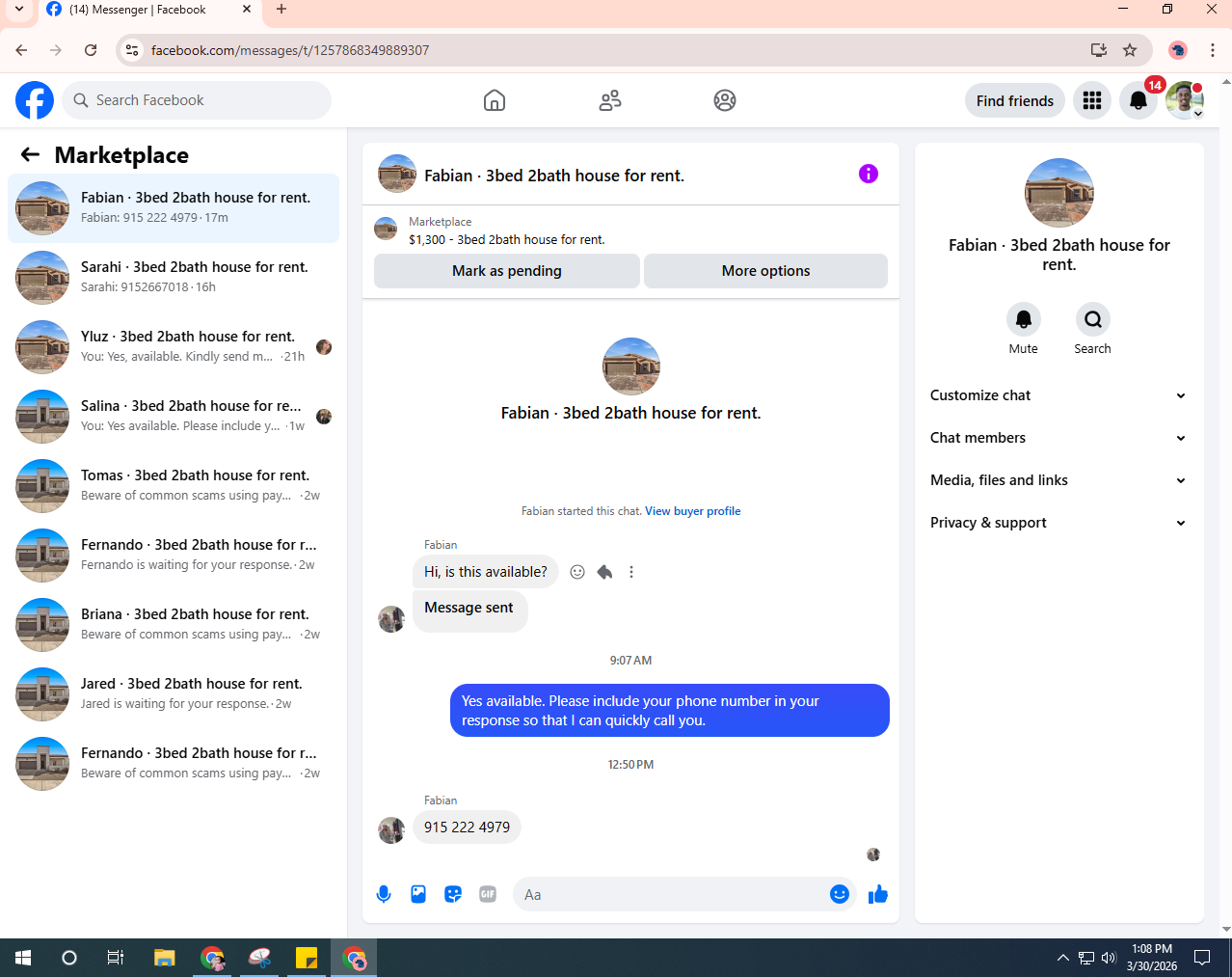Click the browser address bar URL
Image resolution: width=1232 pixels, height=977 pixels.
290,50
